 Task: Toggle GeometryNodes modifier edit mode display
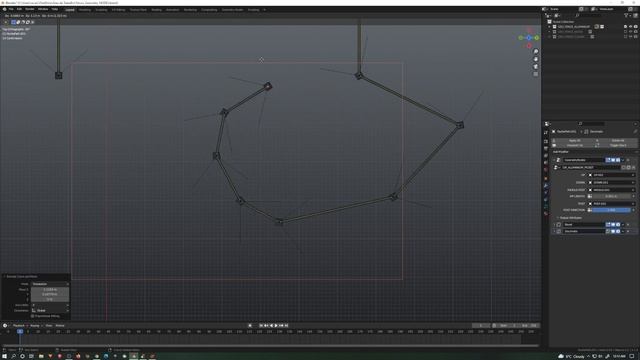pos(608,160)
